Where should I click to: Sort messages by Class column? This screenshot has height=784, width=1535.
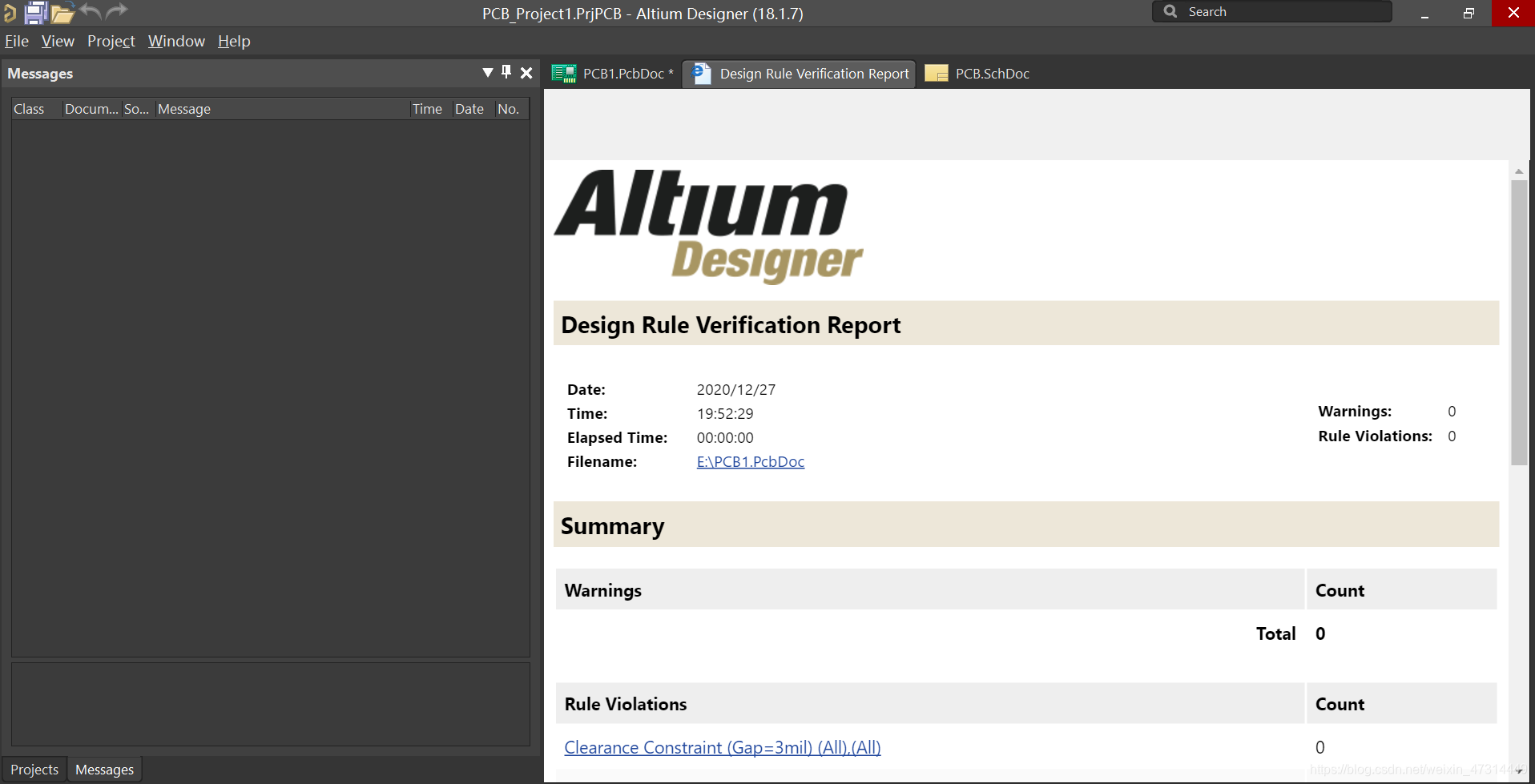coord(37,109)
